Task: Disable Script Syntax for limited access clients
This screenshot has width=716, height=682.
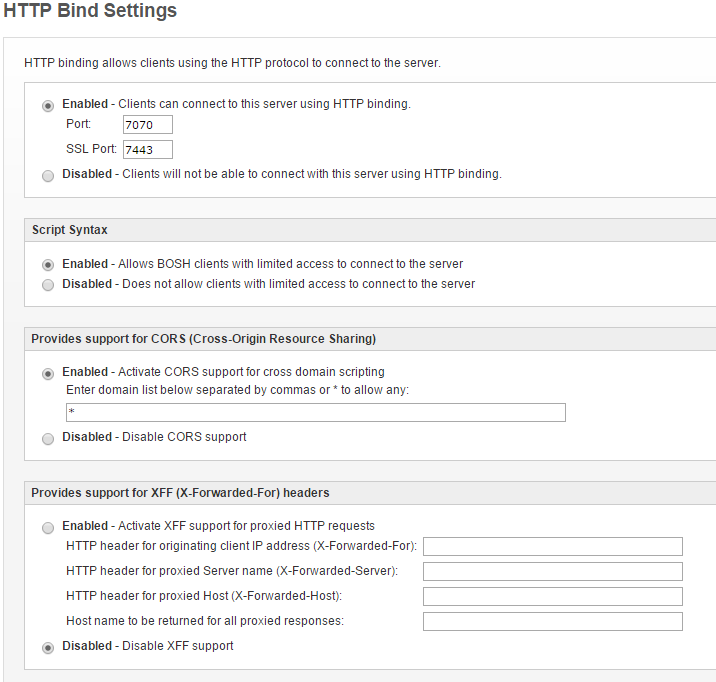Action: tap(48, 285)
